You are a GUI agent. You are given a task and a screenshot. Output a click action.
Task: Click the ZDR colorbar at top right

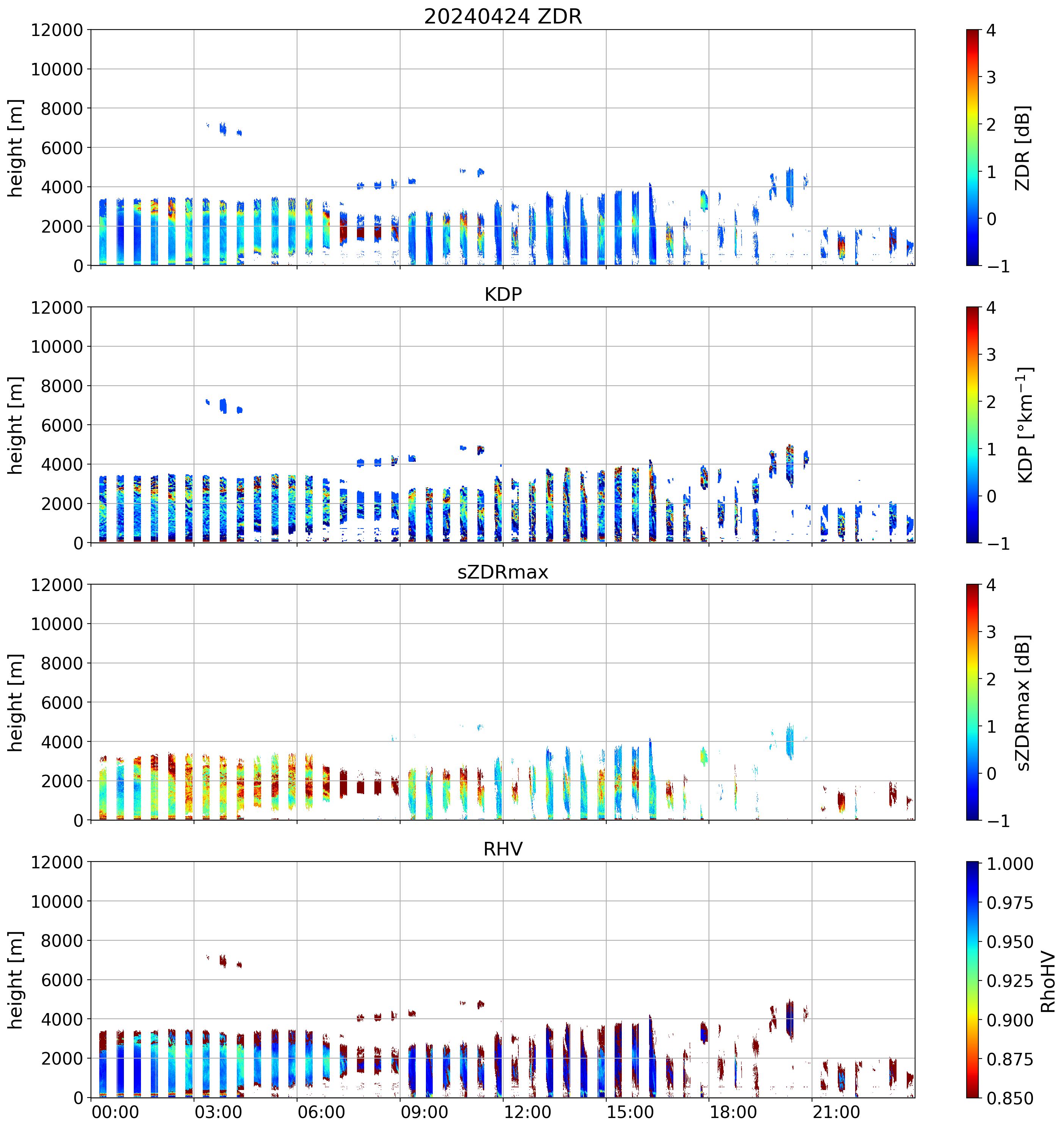pos(972,148)
